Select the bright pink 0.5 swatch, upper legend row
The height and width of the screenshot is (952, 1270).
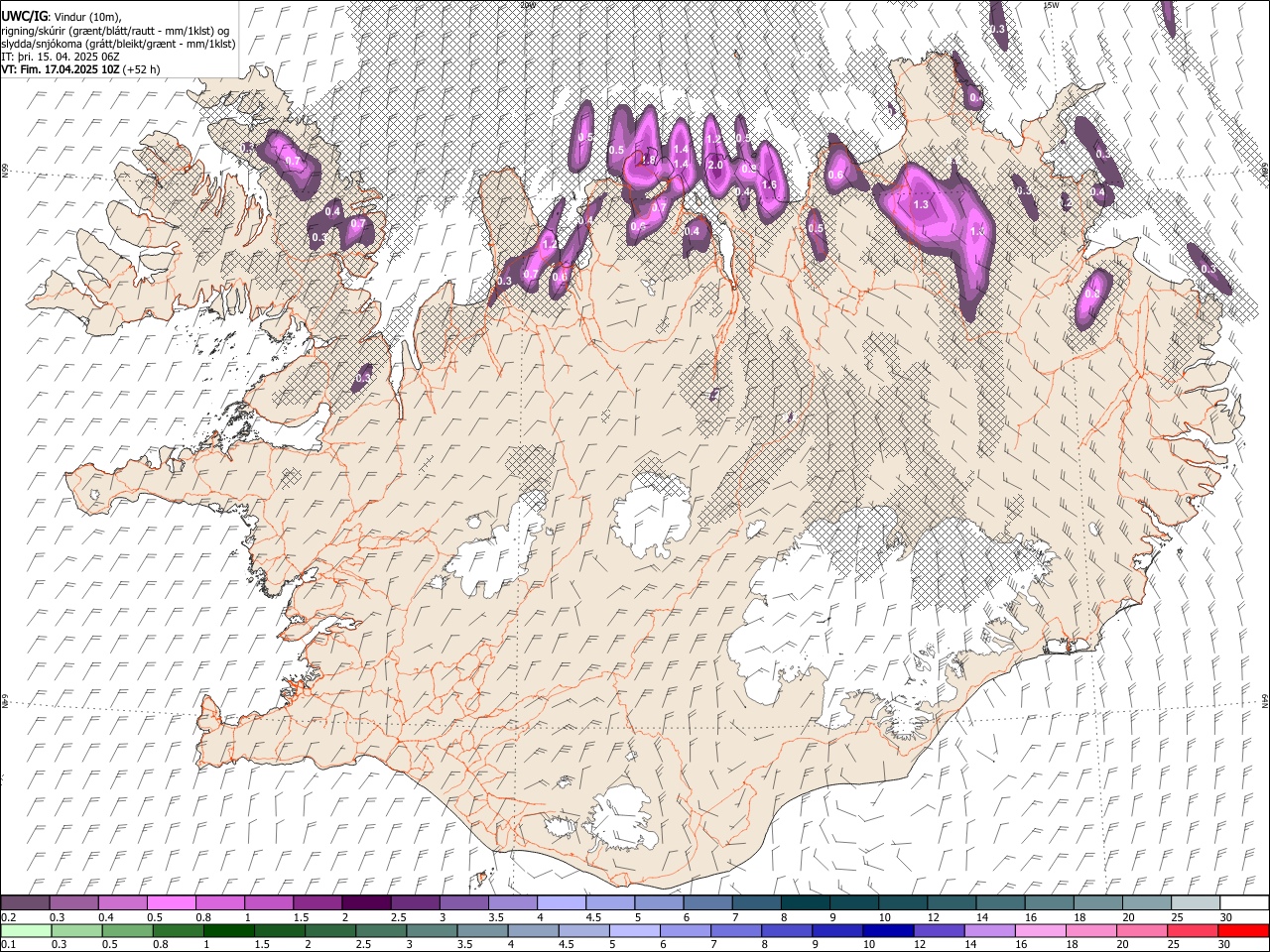pos(172,902)
